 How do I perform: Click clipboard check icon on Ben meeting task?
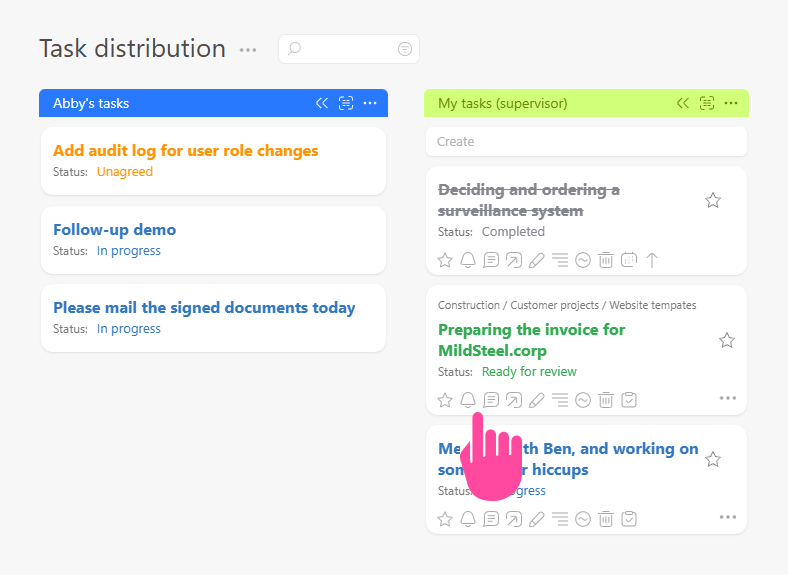(629, 519)
